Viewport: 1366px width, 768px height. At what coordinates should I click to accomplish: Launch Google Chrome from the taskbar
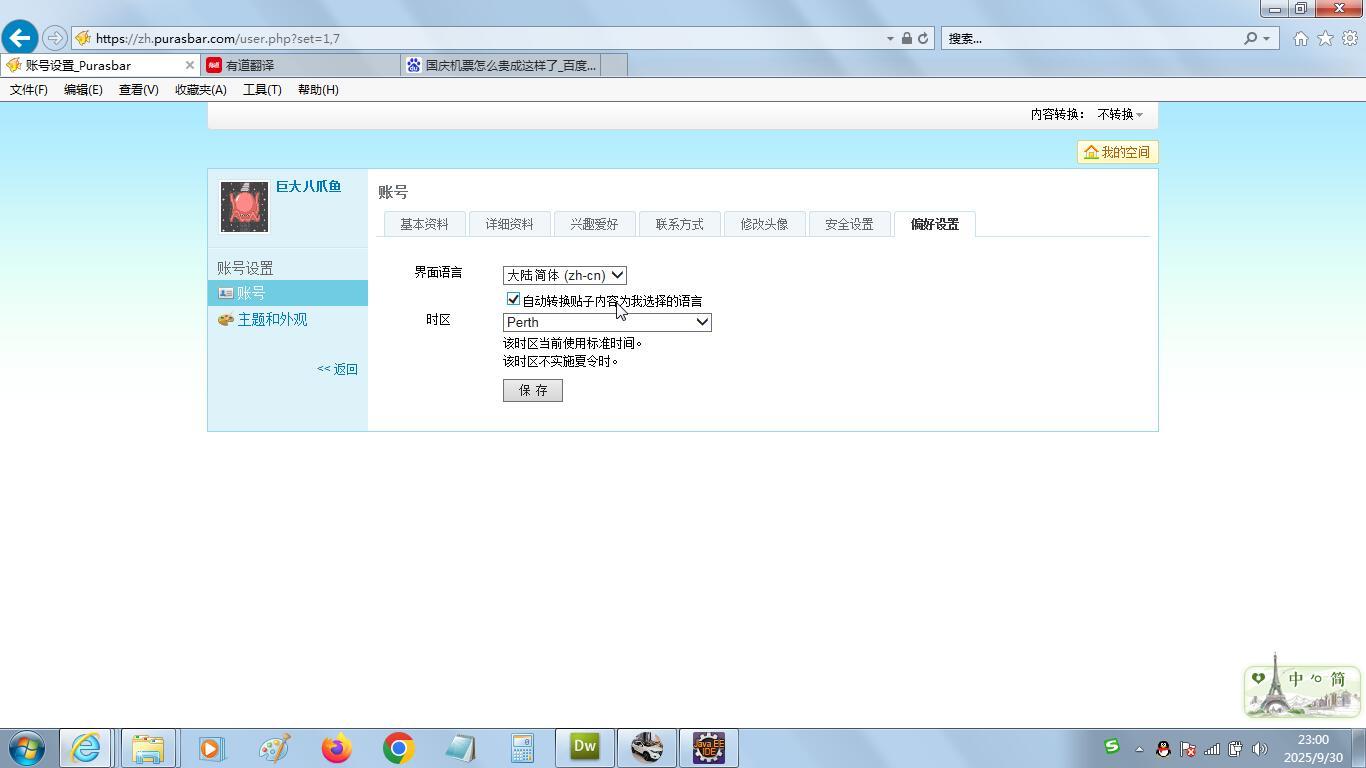point(398,748)
